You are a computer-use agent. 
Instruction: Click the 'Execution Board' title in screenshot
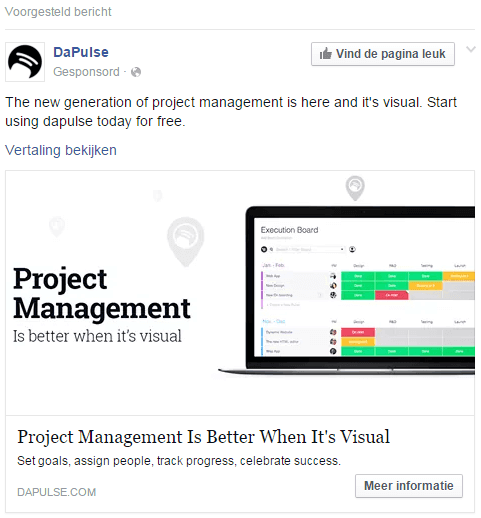click(289, 230)
